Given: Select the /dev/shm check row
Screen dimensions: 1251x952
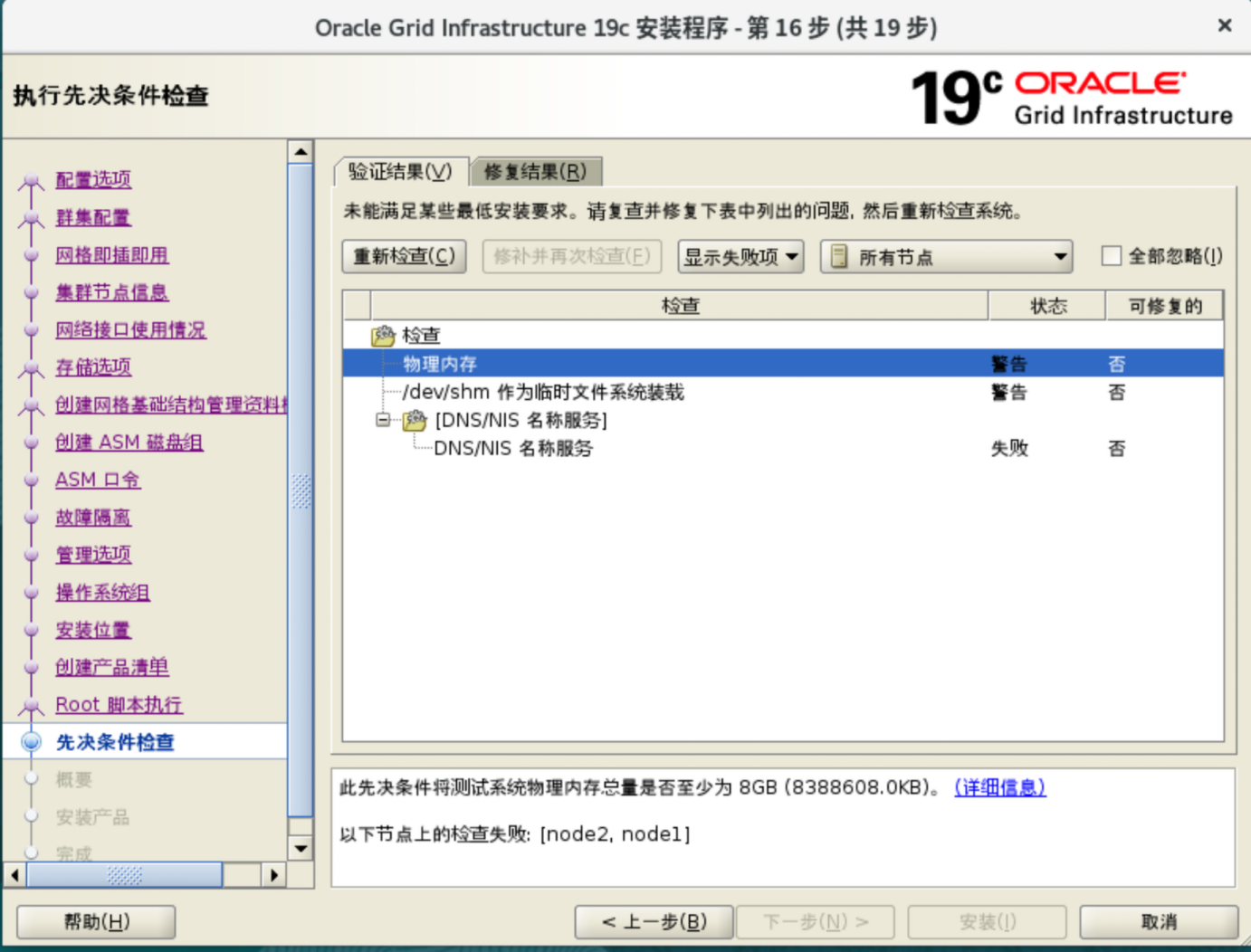Looking at the screenshot, I should pos(543,392).
